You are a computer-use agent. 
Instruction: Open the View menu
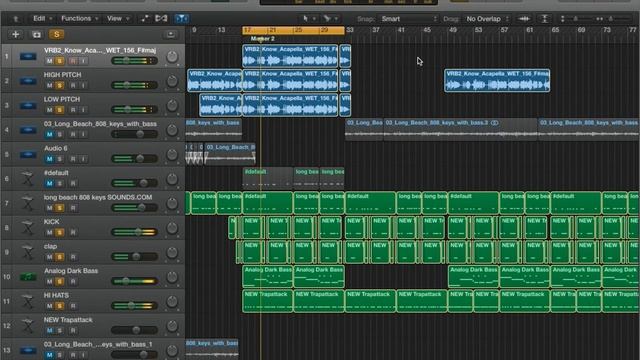118,19
